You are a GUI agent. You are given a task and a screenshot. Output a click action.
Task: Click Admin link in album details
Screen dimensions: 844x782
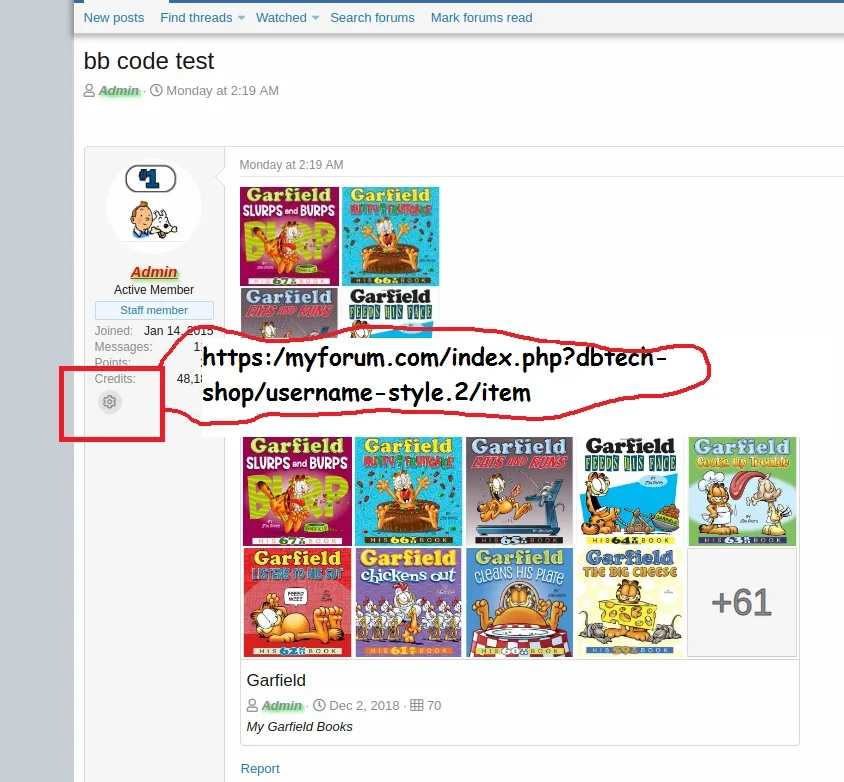pyautogui.click(x=282, y=706)
